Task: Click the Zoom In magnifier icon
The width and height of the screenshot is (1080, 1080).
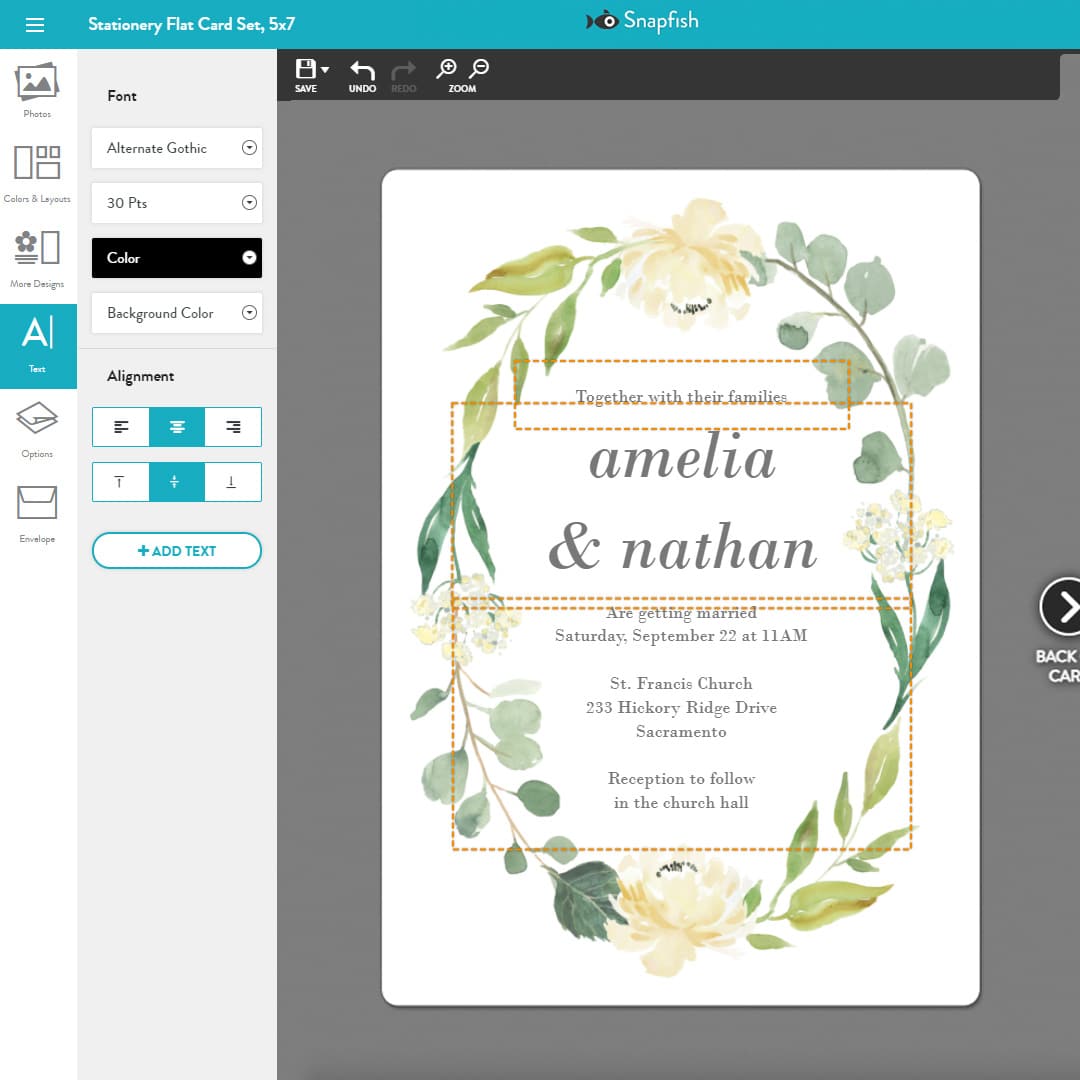Action: tap(447, 68)
